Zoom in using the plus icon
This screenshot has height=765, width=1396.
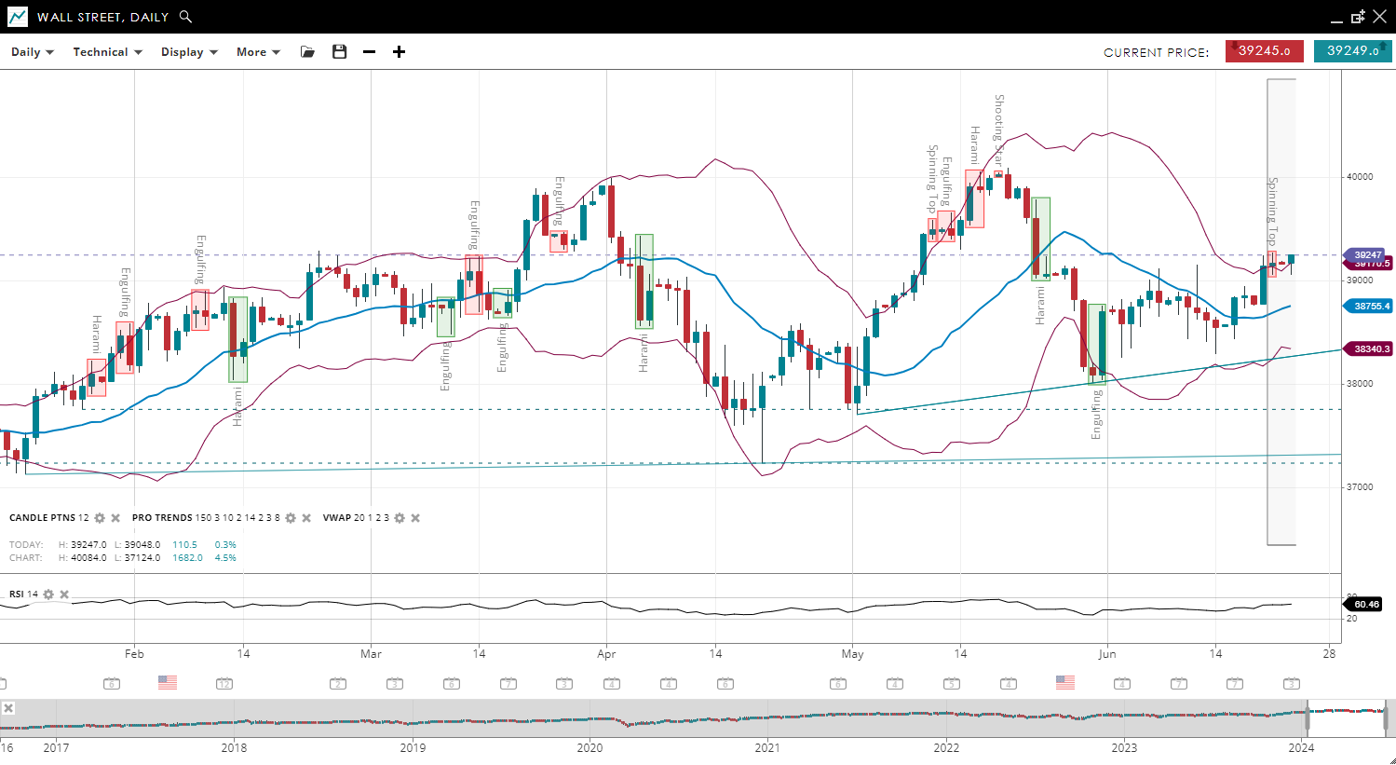[399, 52]
